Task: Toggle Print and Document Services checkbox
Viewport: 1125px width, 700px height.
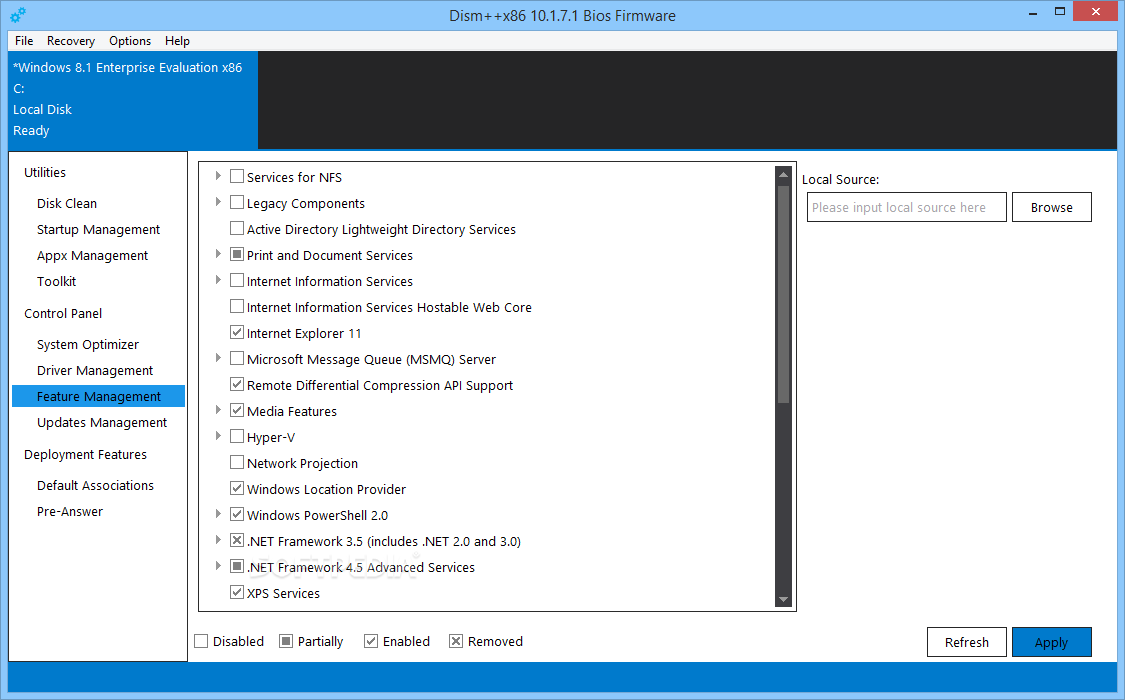Action: pyautogui.click(x=237, y=254)
